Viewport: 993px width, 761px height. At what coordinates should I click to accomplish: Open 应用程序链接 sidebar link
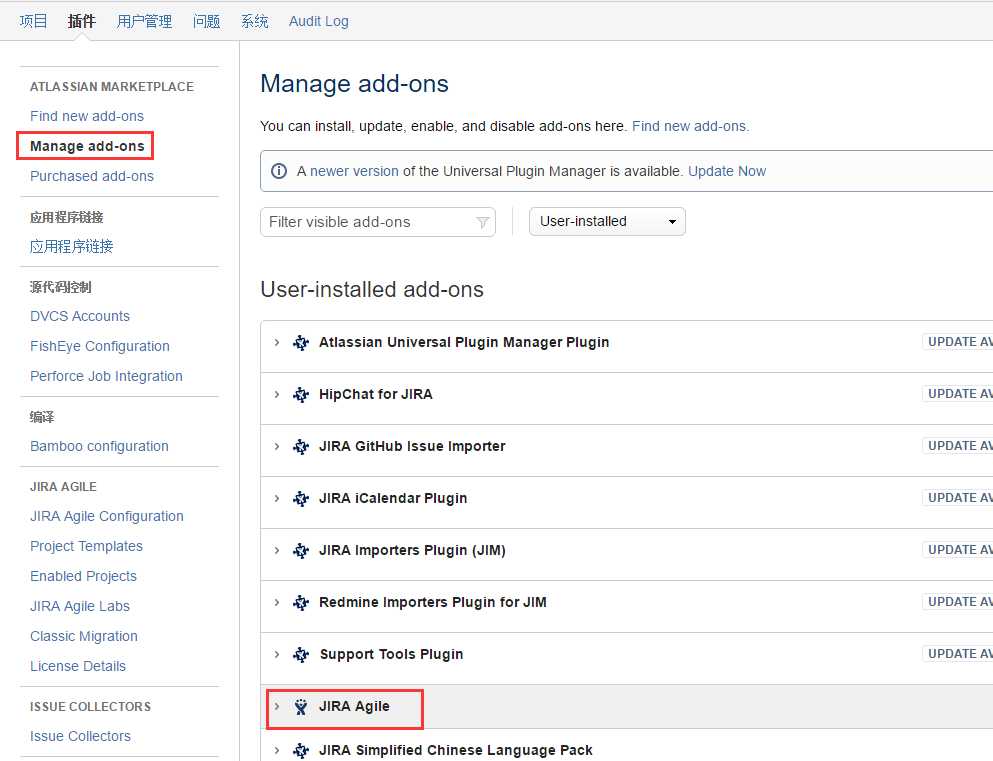coord(72,246)
